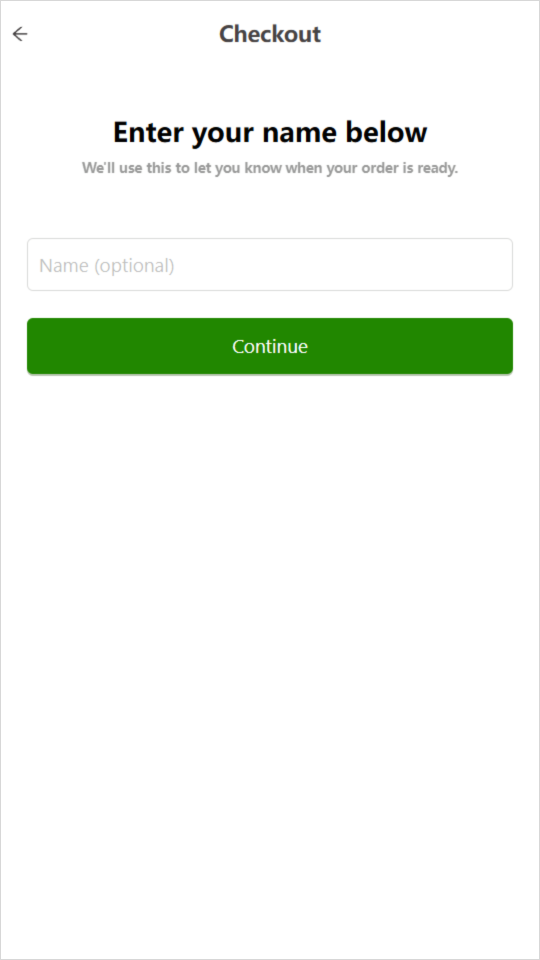Select the Checkout header label

270,34
